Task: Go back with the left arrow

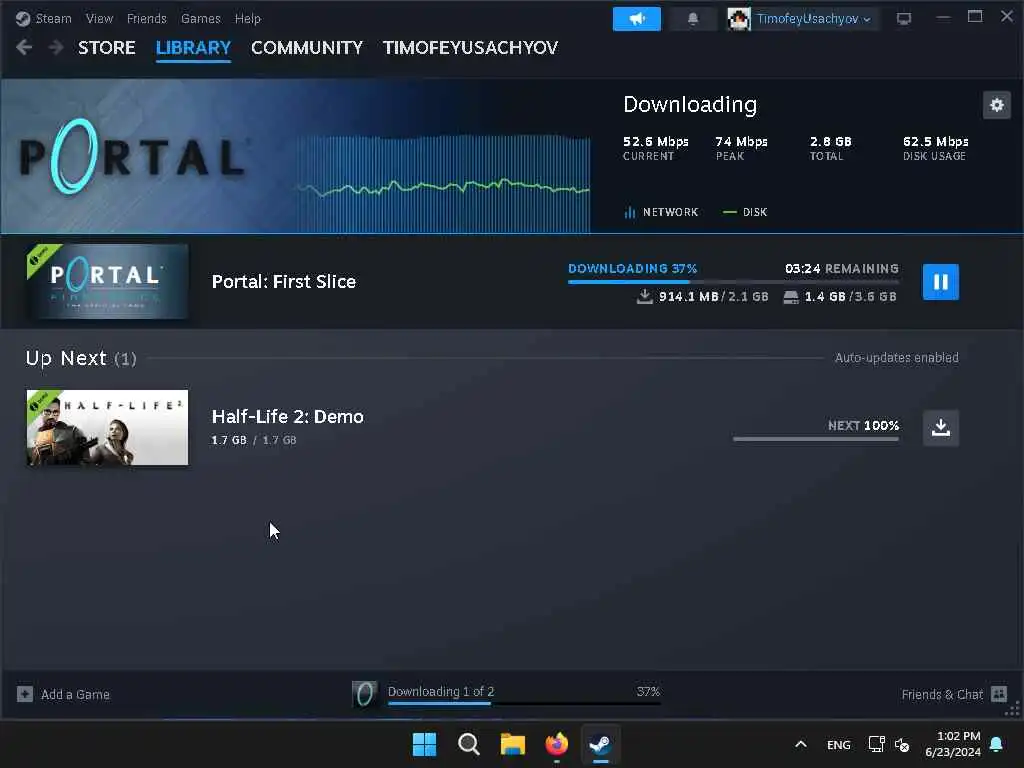Action: (24, 47)
